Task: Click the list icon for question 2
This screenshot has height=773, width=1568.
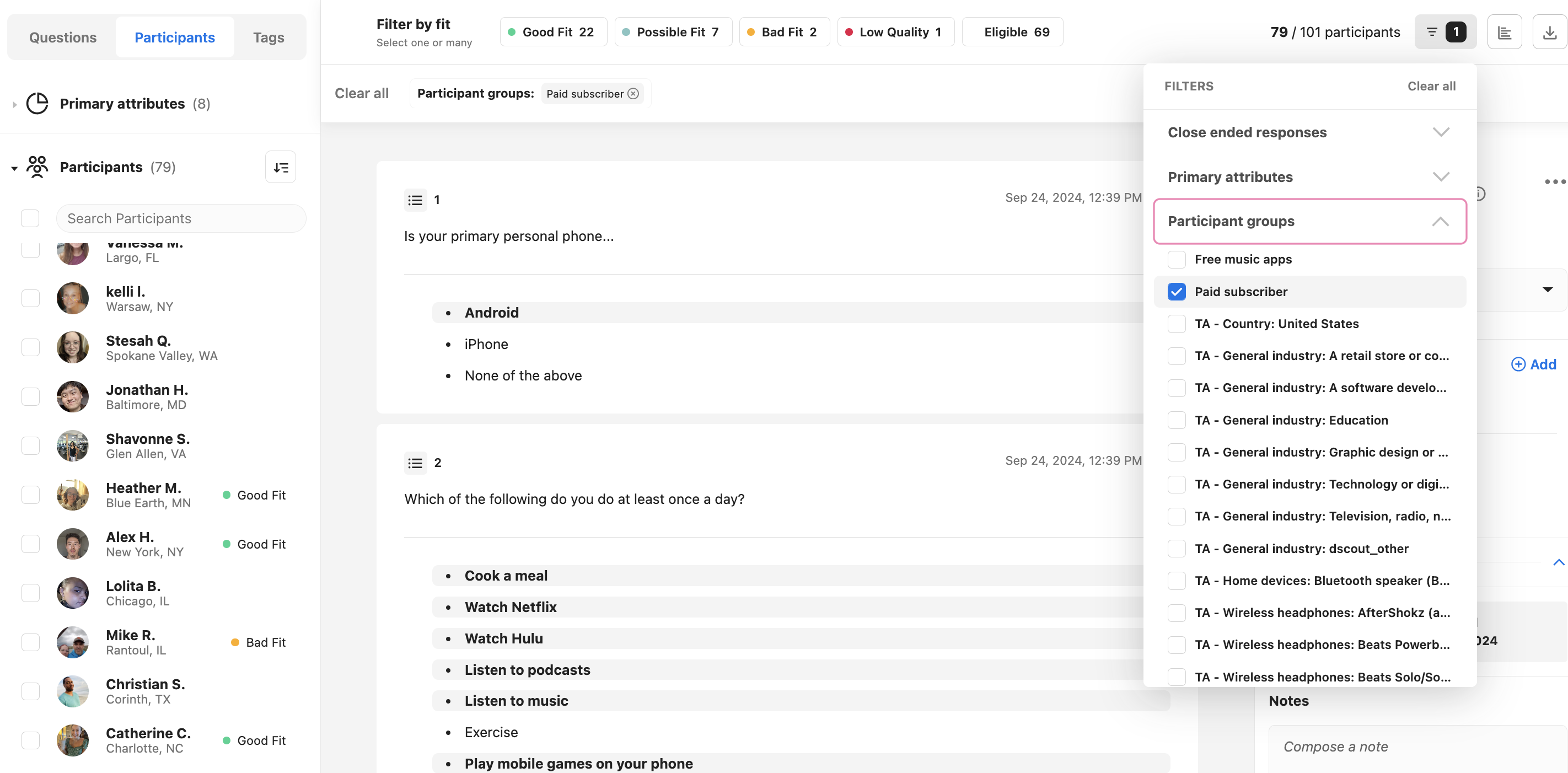Action: (x=415, y=463)
